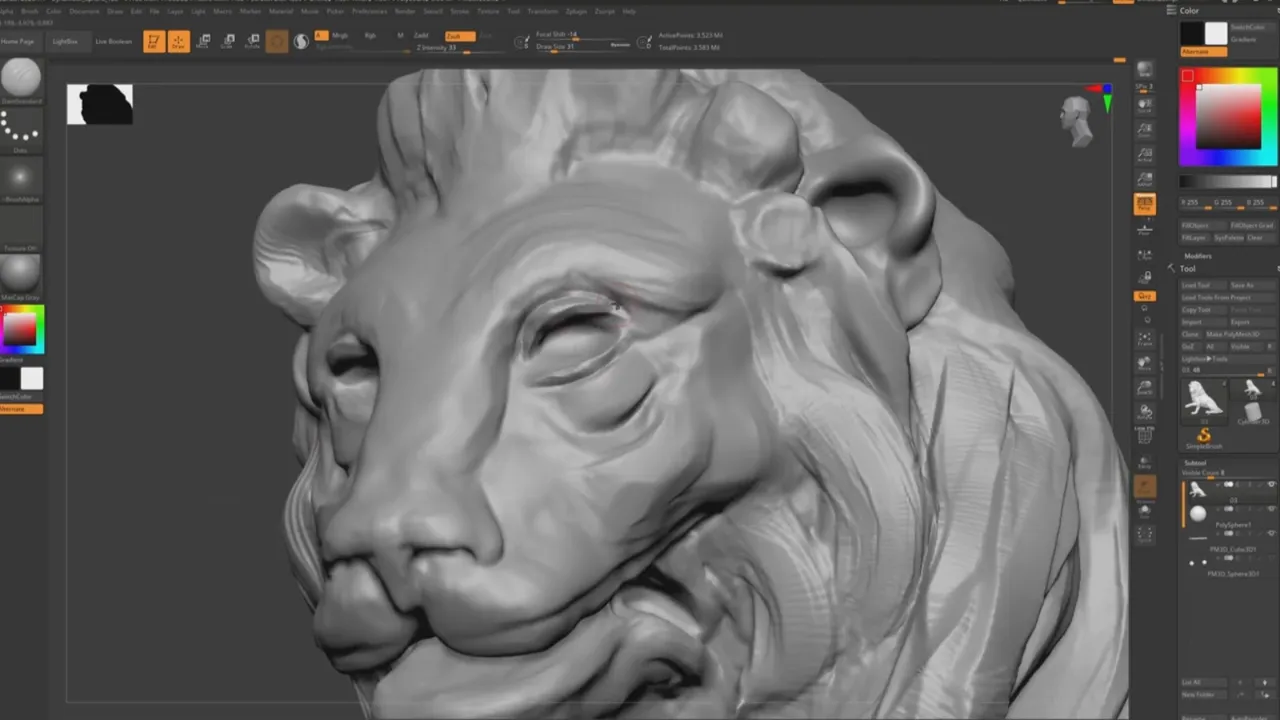Toggle Persp perspective view
Viewport: 1280px width, 720px height.
click(1145, 204)
